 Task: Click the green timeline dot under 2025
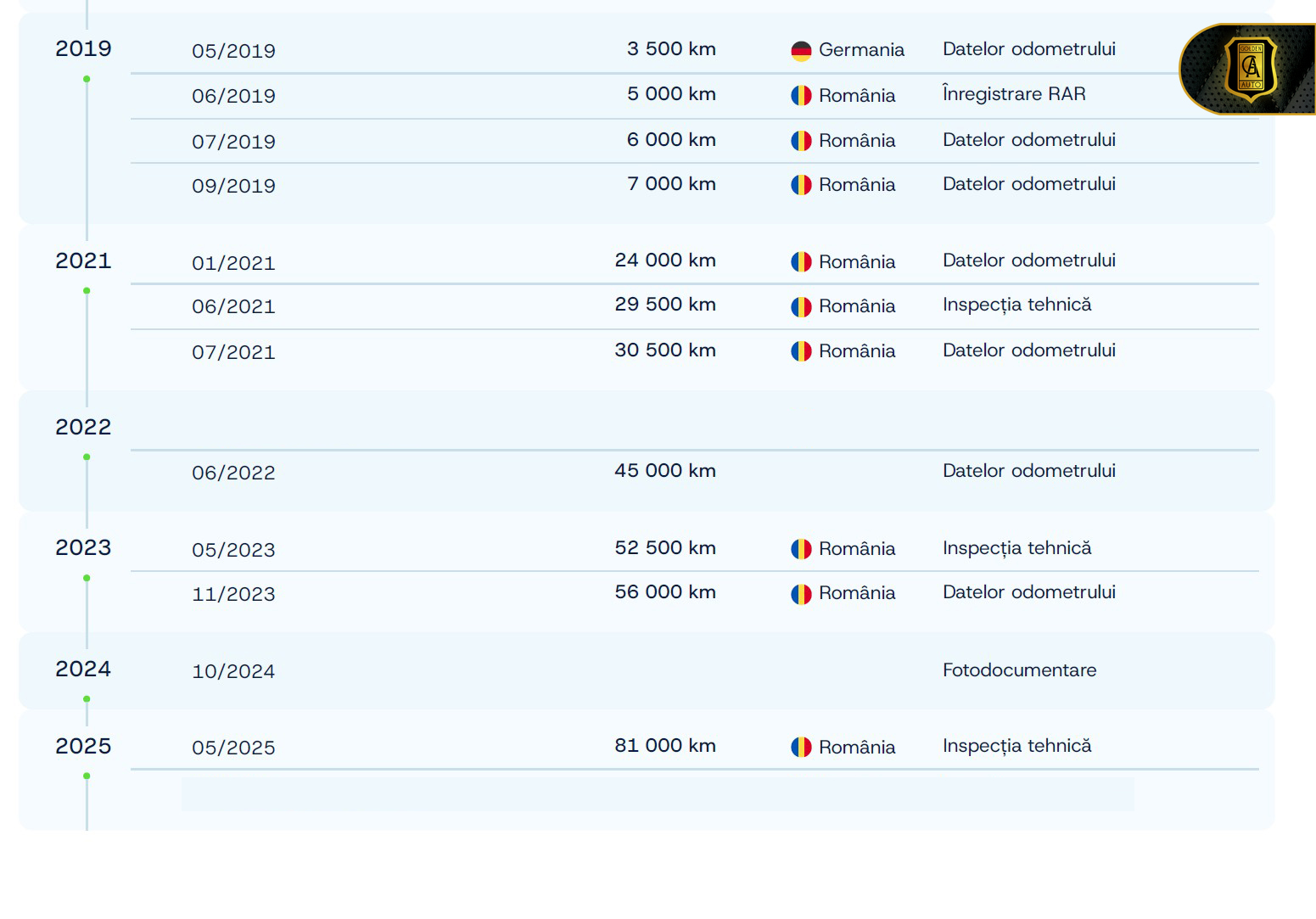coord(87,776)
